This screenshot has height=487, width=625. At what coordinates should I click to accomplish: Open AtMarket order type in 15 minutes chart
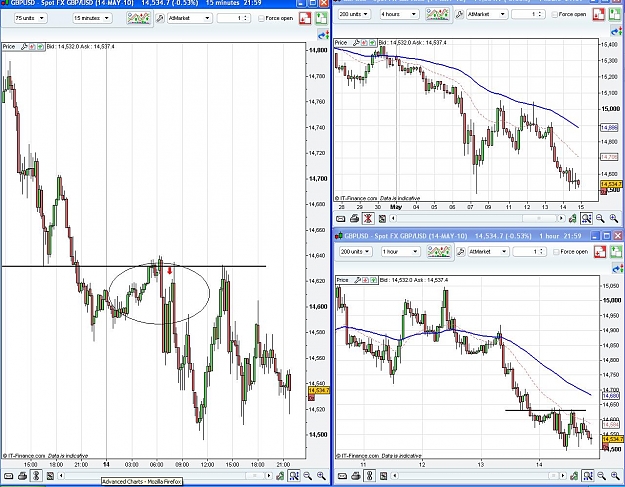pos(189,18)
